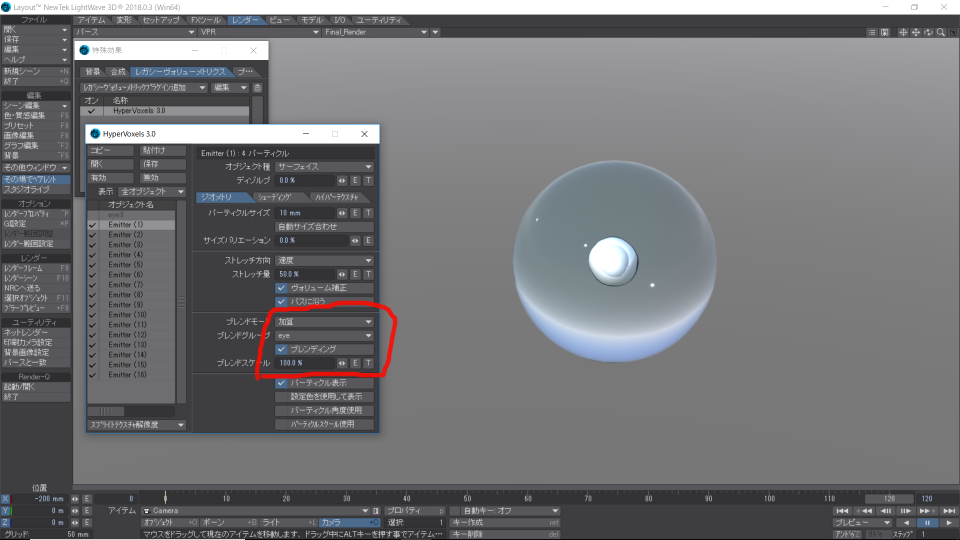Image resolution: width=960 pixels, height=540 pixels.
Task: Click the viewport move (pan) icon
Action: point(915,32)
